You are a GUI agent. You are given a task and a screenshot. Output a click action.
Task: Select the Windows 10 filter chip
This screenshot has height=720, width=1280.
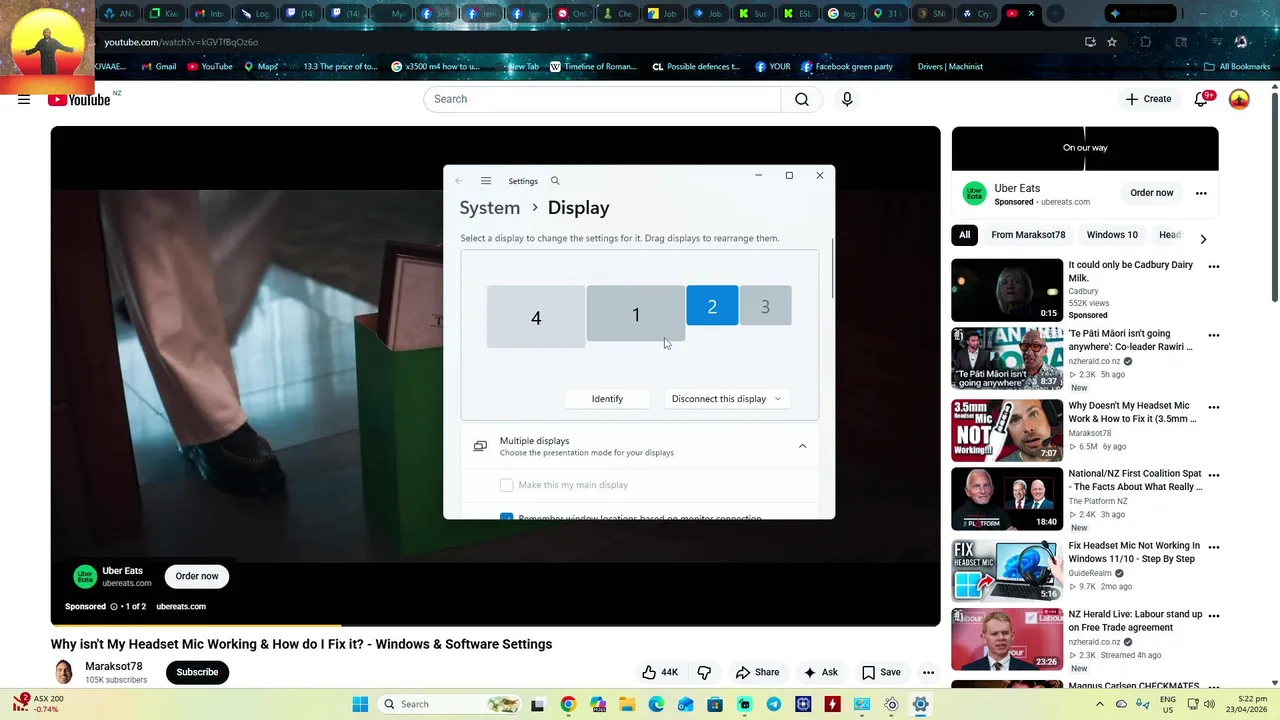pyautogui.click(x=1112, y=235)
